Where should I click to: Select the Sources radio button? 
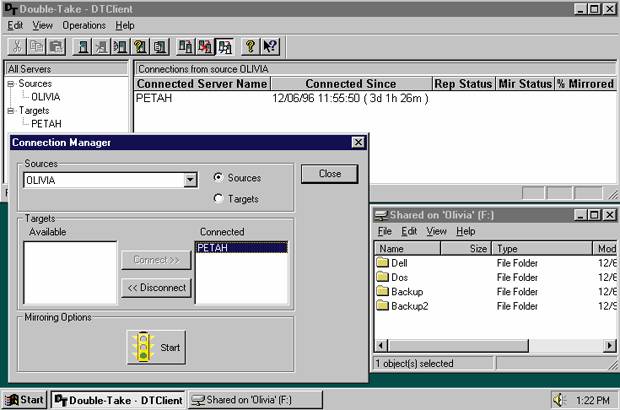coord(219,178)
